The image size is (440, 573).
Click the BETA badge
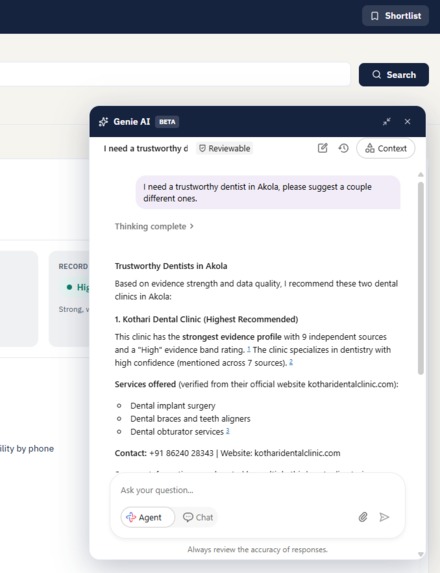167,122
